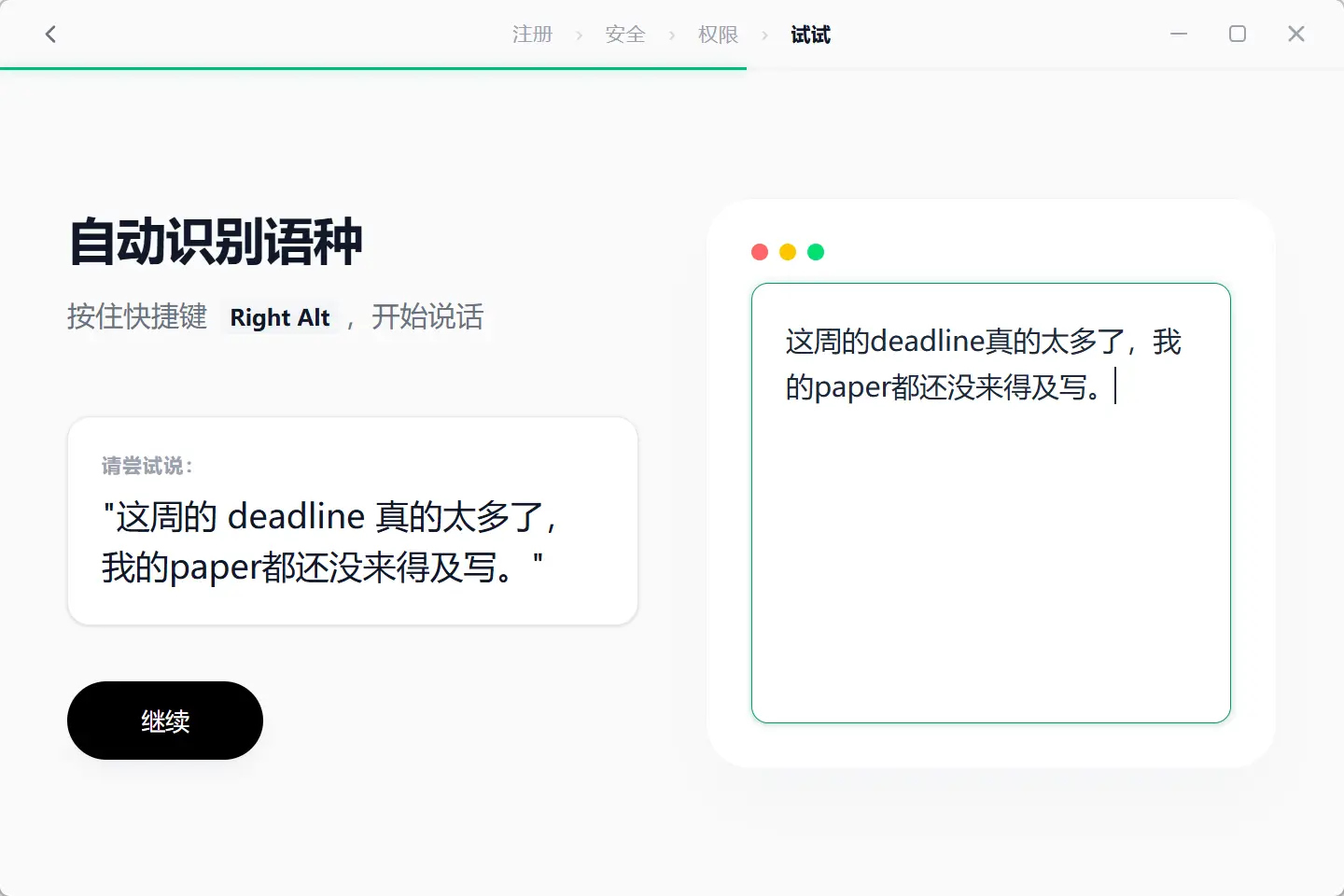1344x896 pixels.
Task: Click the red dot in the demo window
Action: click(x=760, y=252)
